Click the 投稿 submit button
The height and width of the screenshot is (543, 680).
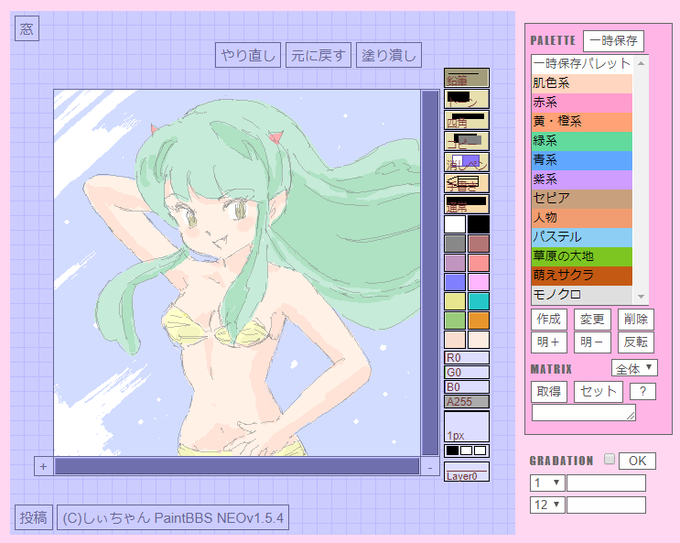tap(33, 517)
